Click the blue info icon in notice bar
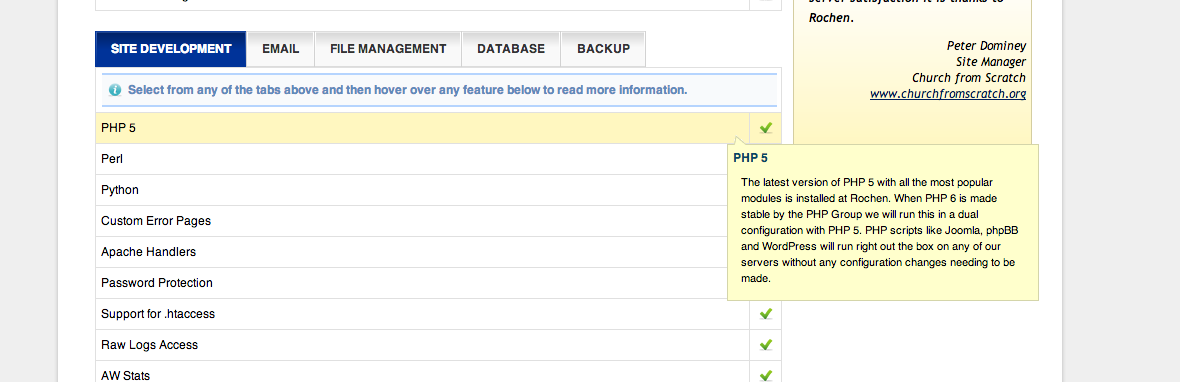Viewport: 1180px width, 382px height. pos(115,90)
